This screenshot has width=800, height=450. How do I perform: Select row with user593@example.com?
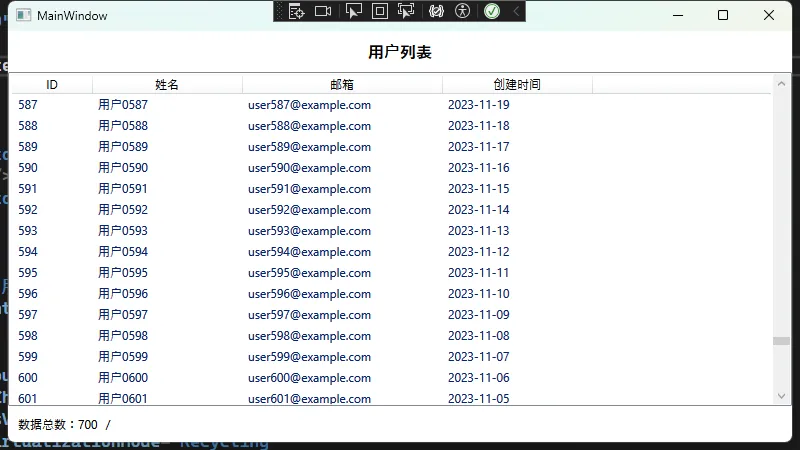(309, 231)
